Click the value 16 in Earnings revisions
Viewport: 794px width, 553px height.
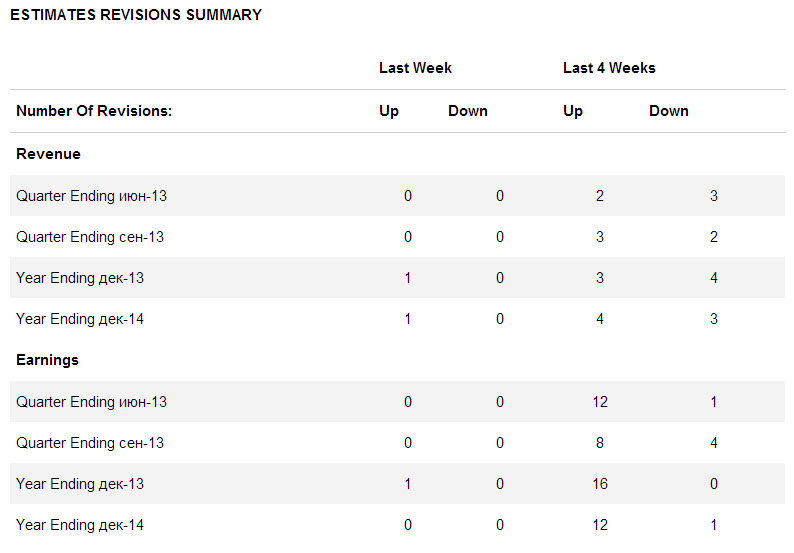click(x=600, y=484)
